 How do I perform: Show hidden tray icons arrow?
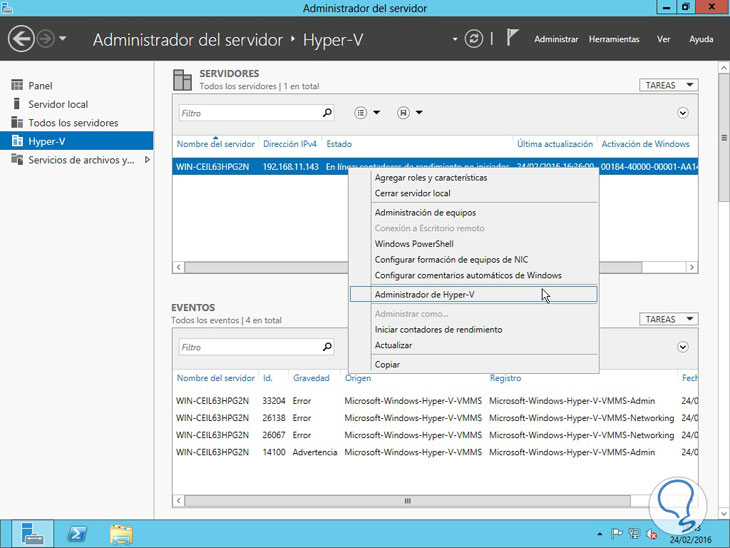click(x=600, y=534)
